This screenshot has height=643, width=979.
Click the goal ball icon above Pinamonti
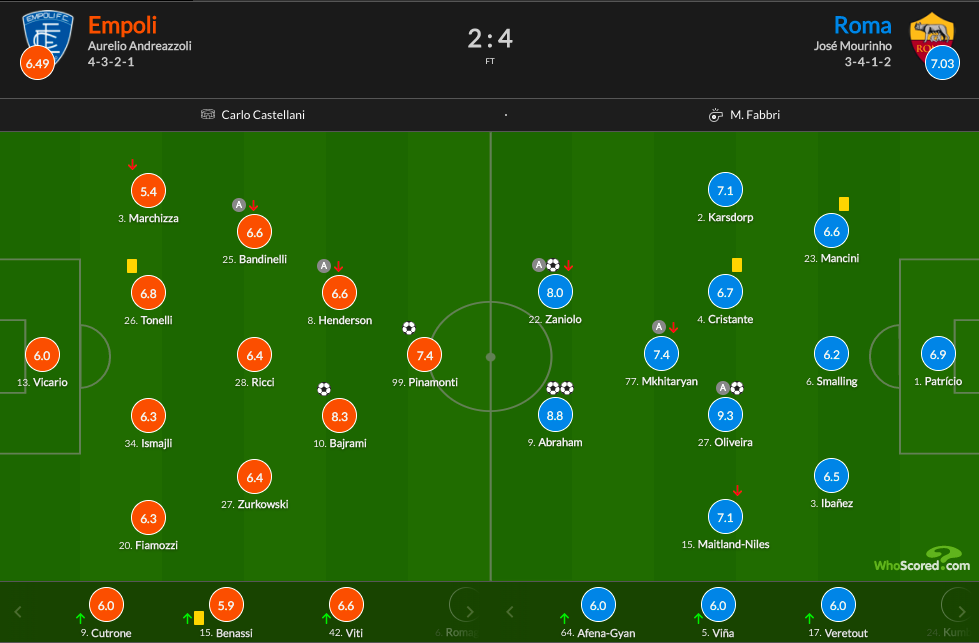(x=409, y=328)
